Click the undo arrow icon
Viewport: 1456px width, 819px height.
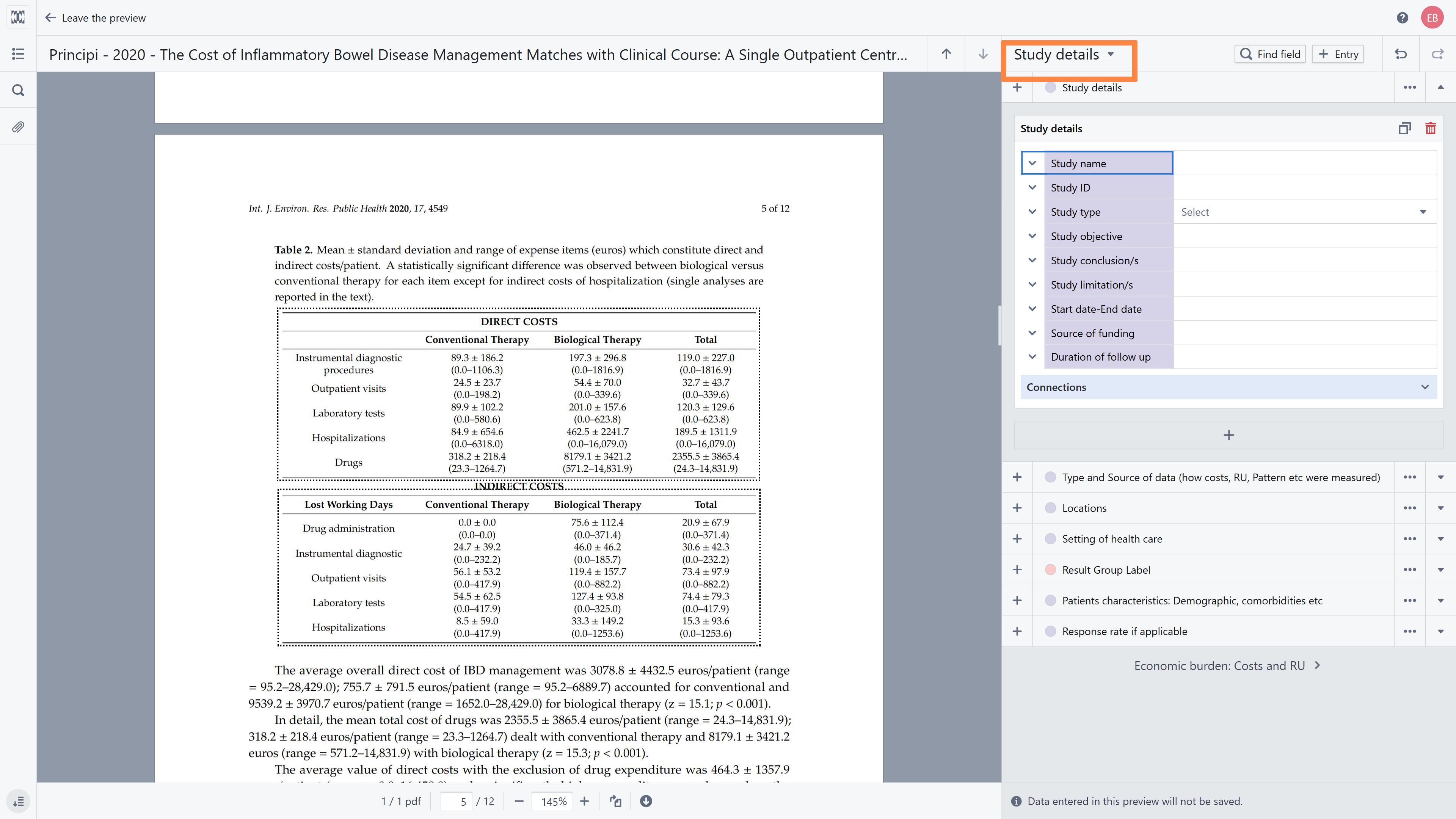(x=1401, y=54)
